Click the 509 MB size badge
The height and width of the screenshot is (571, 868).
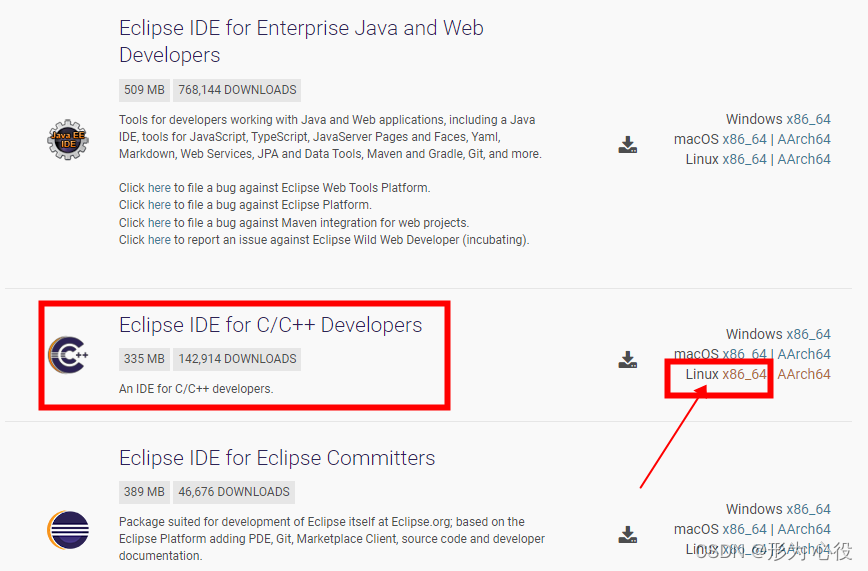coord(144,90)
